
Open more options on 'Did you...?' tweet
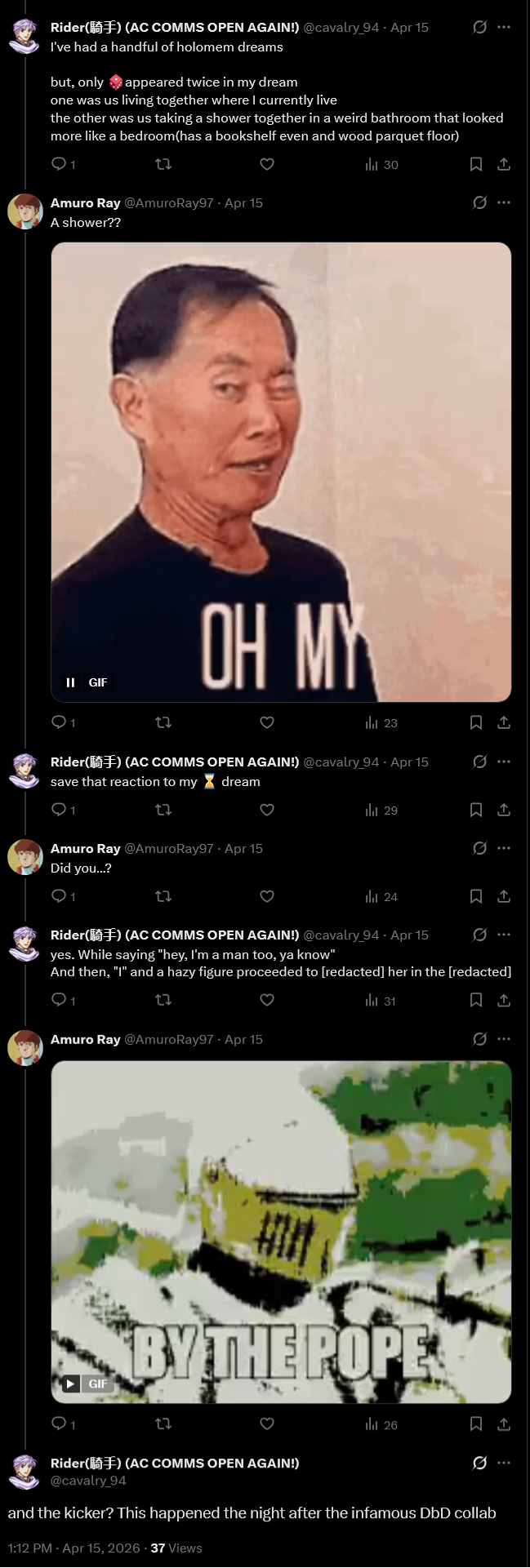click(x=504, y=848)
